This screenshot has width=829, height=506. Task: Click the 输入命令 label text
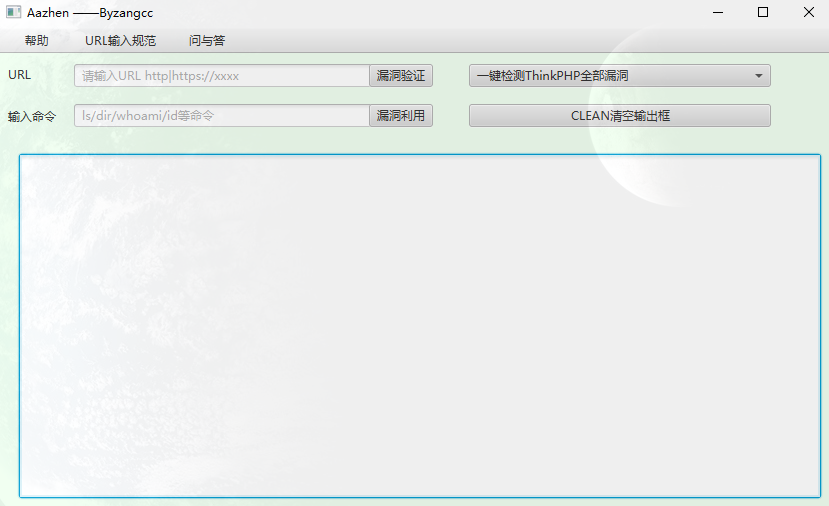[x=32, y=116]
